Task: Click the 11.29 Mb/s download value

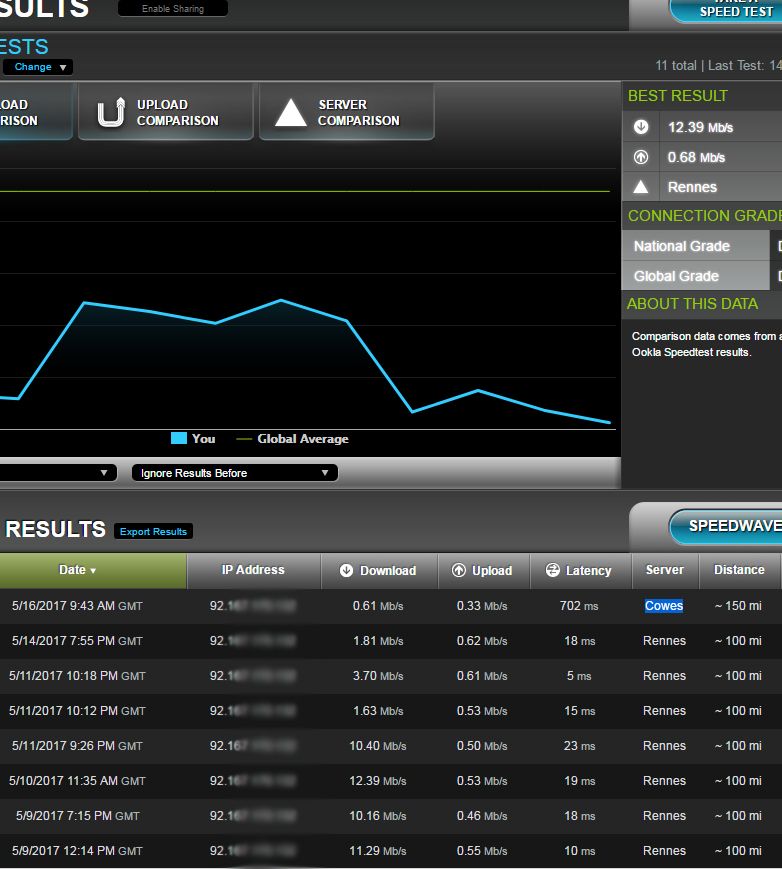Action: point(378,850)
